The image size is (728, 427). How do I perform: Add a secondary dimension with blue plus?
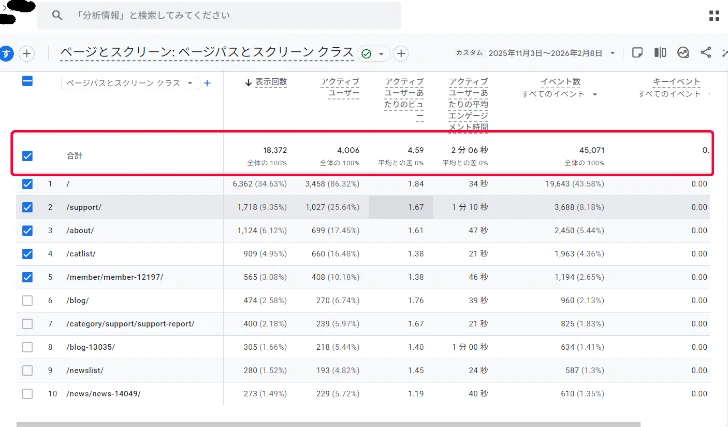tap(207, 83)
